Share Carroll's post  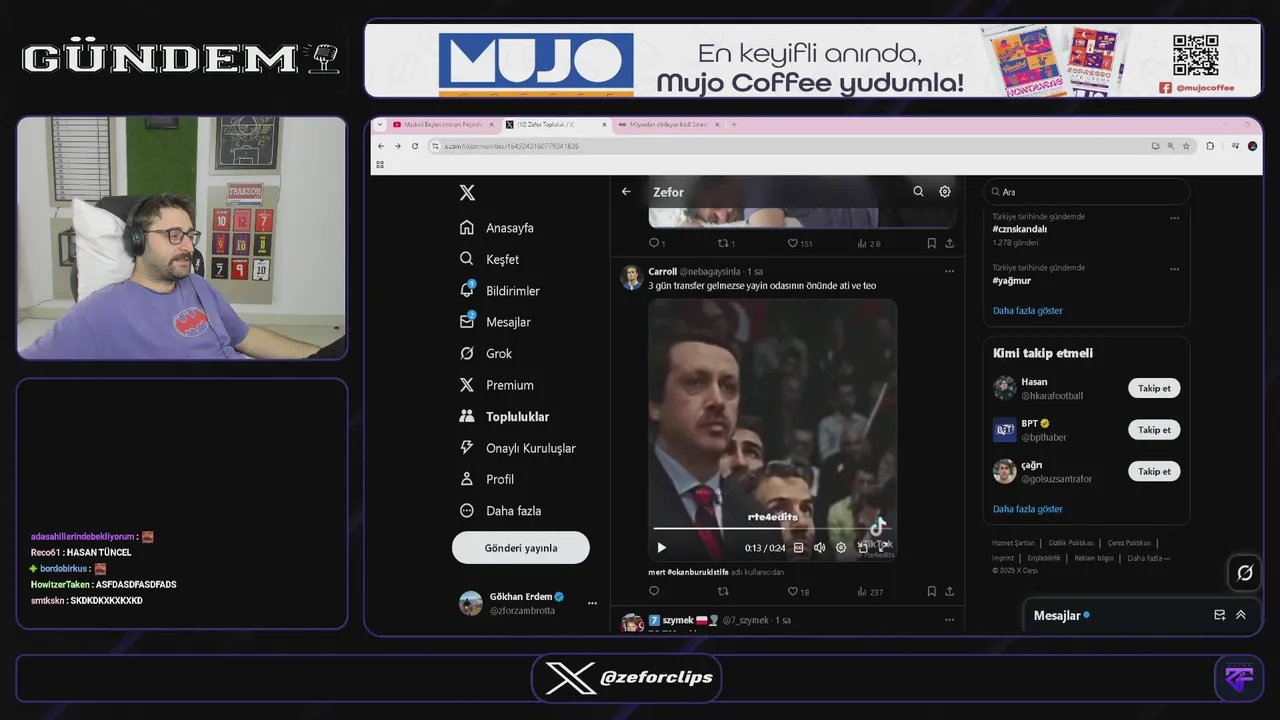click(949, 591)
